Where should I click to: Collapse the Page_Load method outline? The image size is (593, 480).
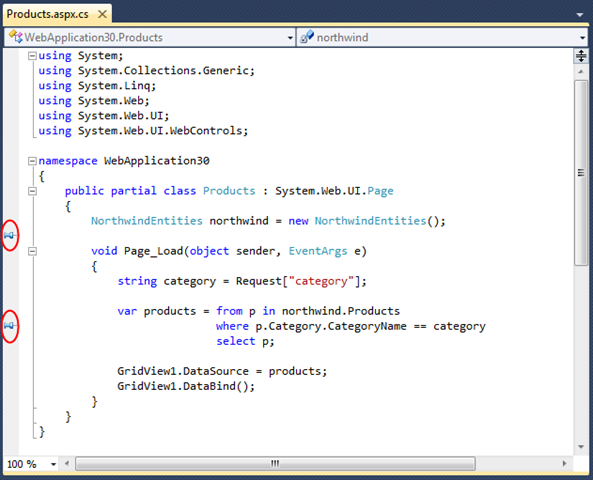pyautogui.click(x=32, y=251)
